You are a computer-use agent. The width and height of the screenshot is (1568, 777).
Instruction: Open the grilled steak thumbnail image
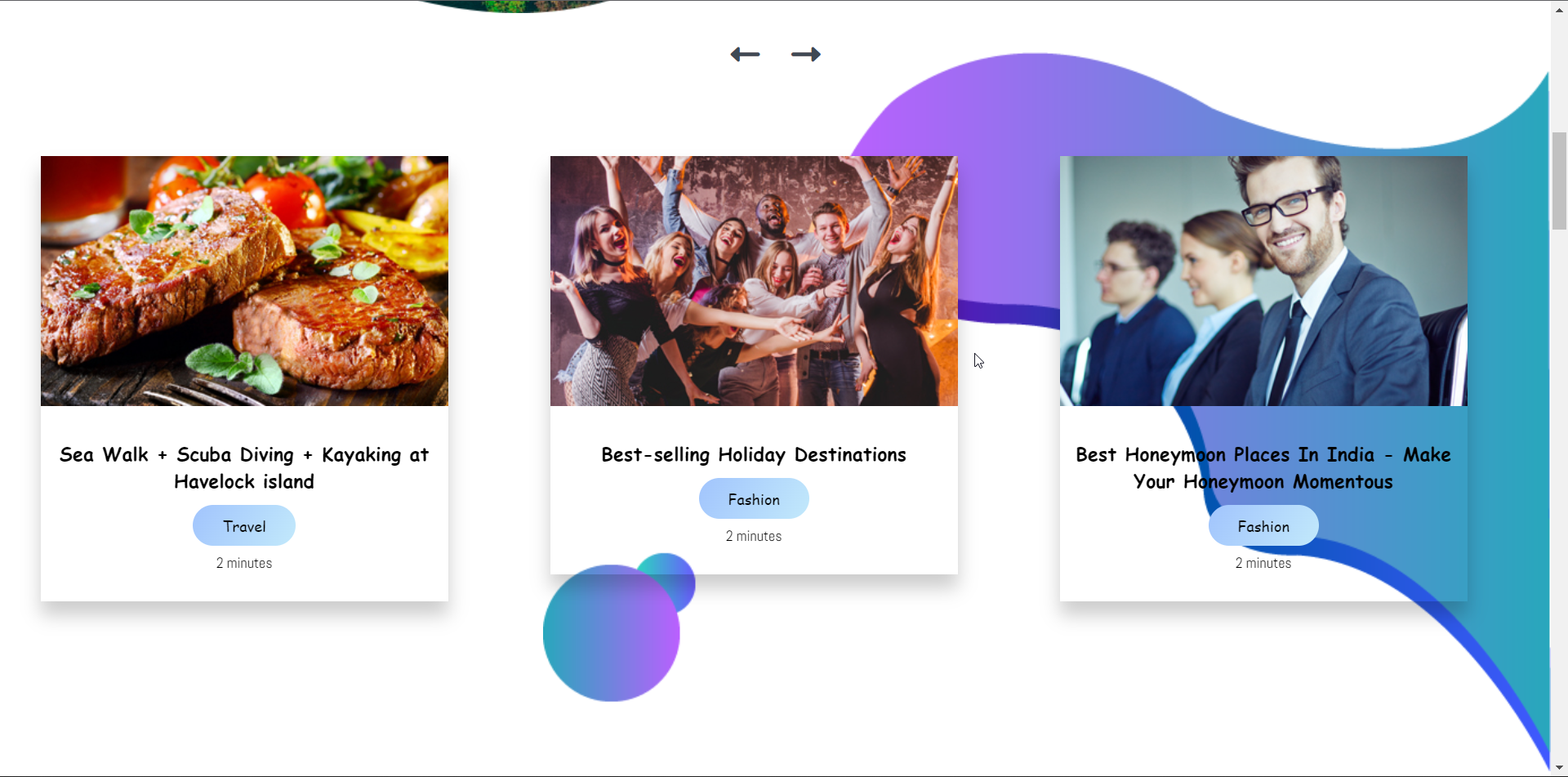point(244,281)
